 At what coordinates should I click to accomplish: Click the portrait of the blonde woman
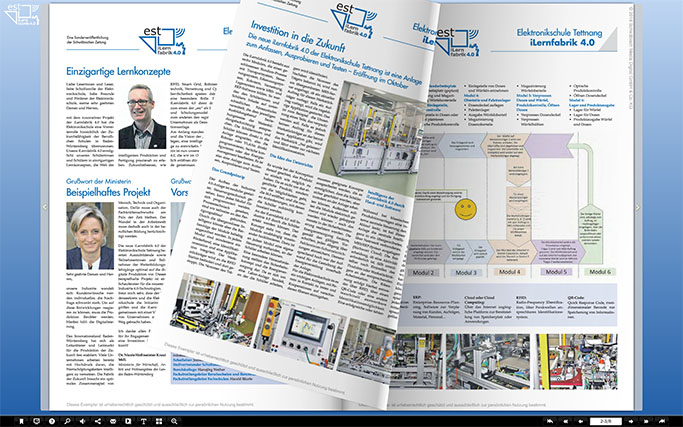90,236
